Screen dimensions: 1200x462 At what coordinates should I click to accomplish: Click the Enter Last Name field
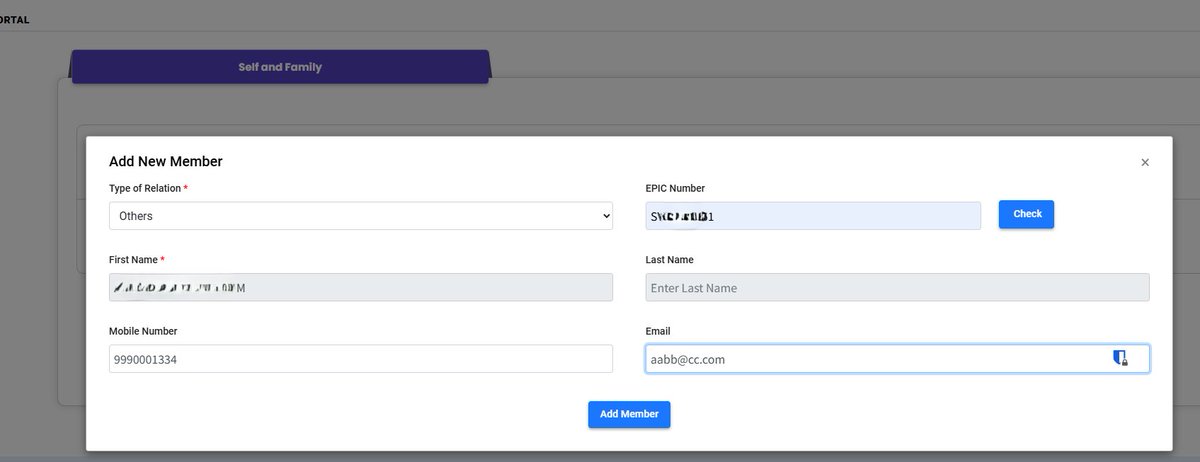(x=897, y=288)
